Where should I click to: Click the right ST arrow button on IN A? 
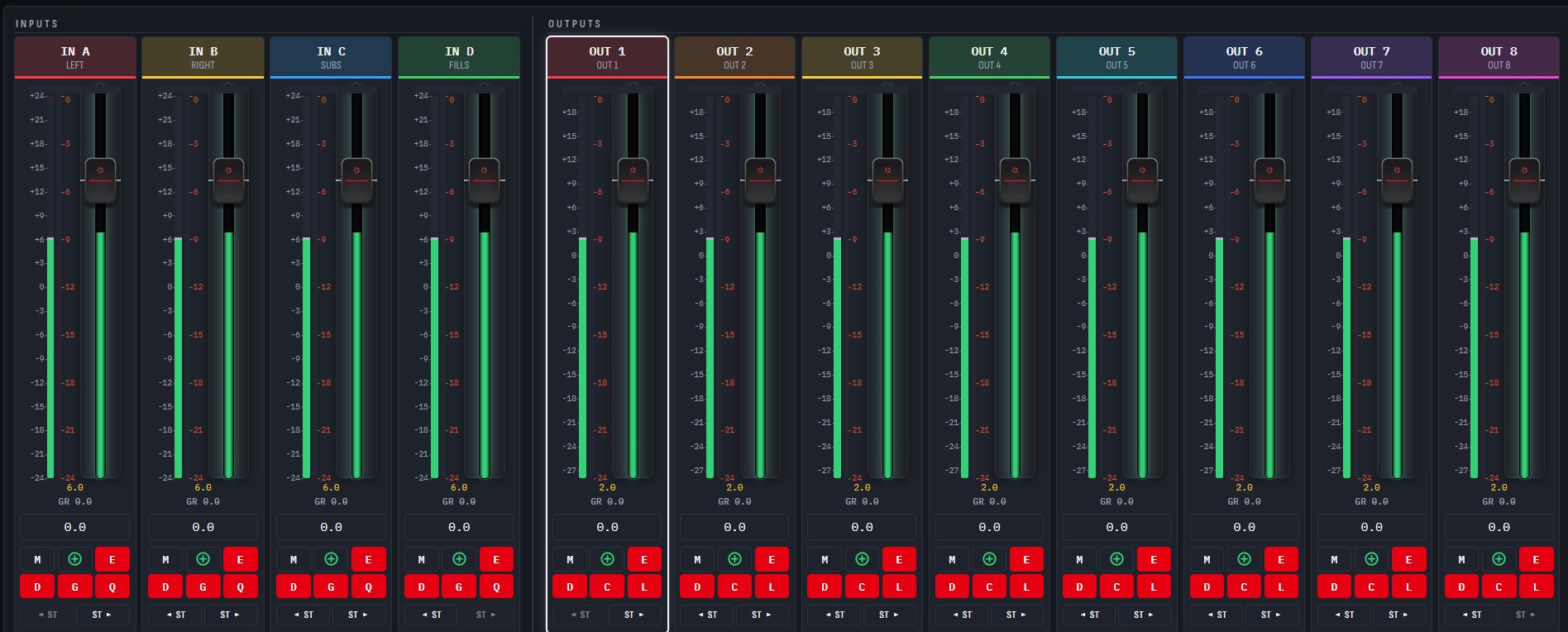102,615
